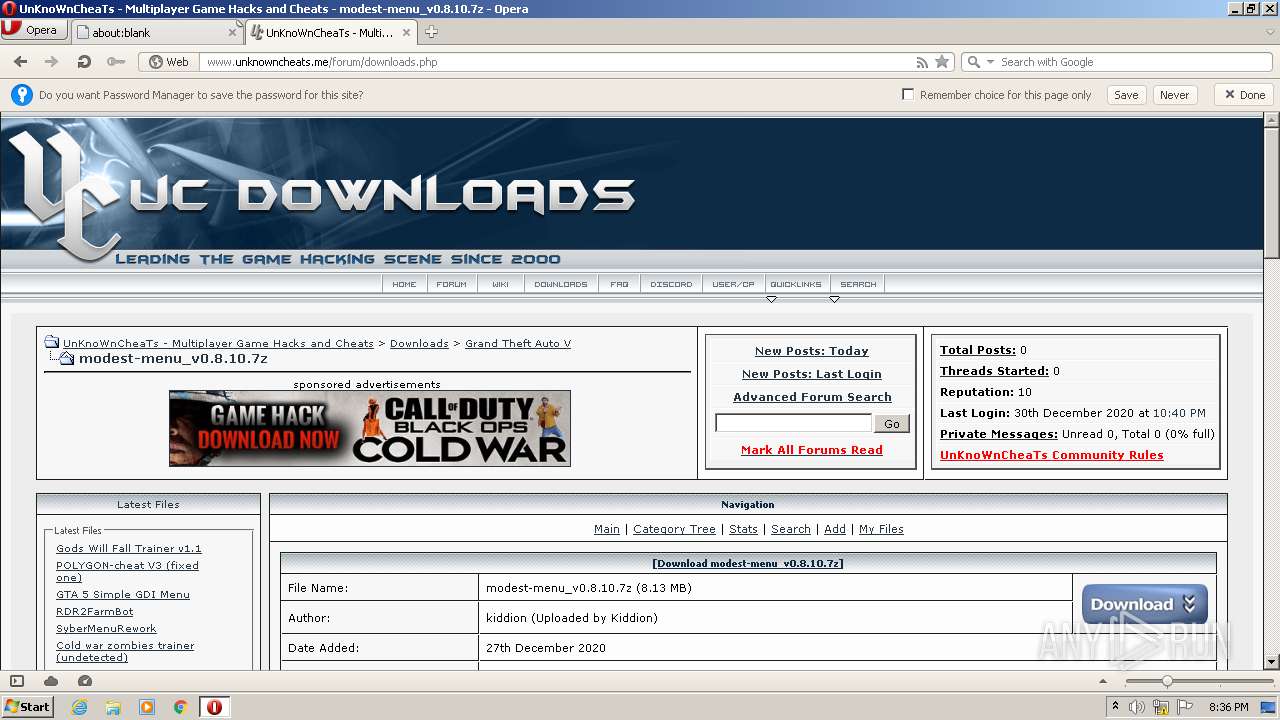This screenshot has width=1280, height=720.
Task: Open UnKnoWnCheaTs Community Rules link
Action: click(1052, 455)
